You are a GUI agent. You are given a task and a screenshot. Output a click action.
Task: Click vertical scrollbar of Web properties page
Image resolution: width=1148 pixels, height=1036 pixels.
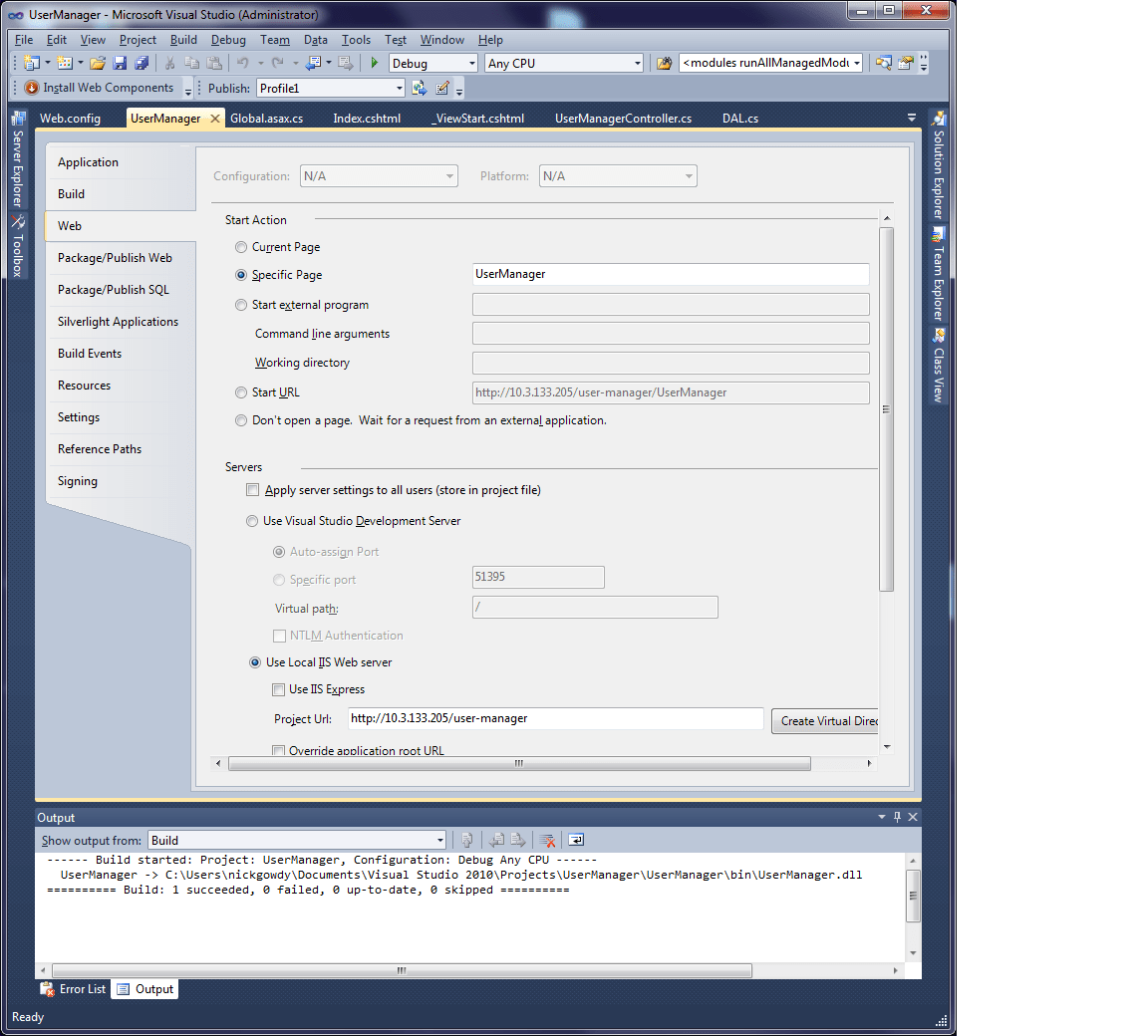pos(887,409)
